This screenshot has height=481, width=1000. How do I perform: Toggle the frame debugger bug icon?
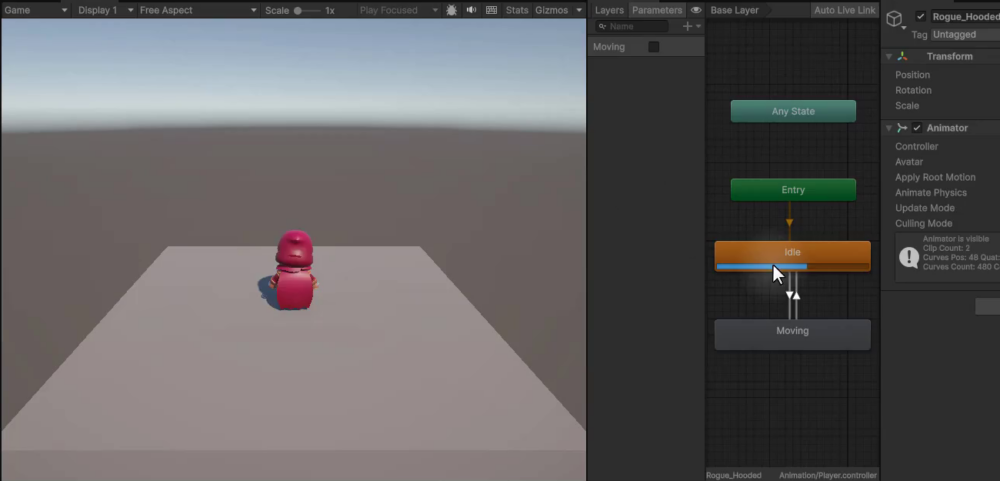point(452,10)
